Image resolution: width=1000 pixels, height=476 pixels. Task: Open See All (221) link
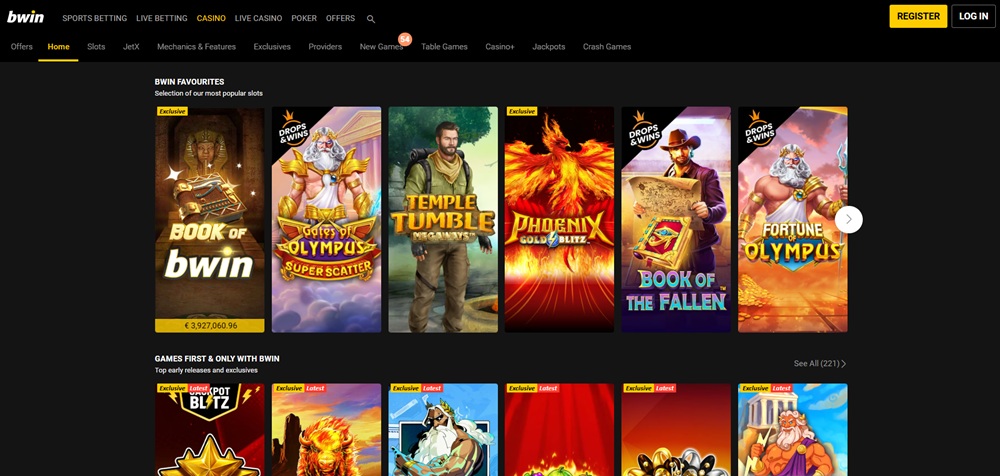point(820,364)
